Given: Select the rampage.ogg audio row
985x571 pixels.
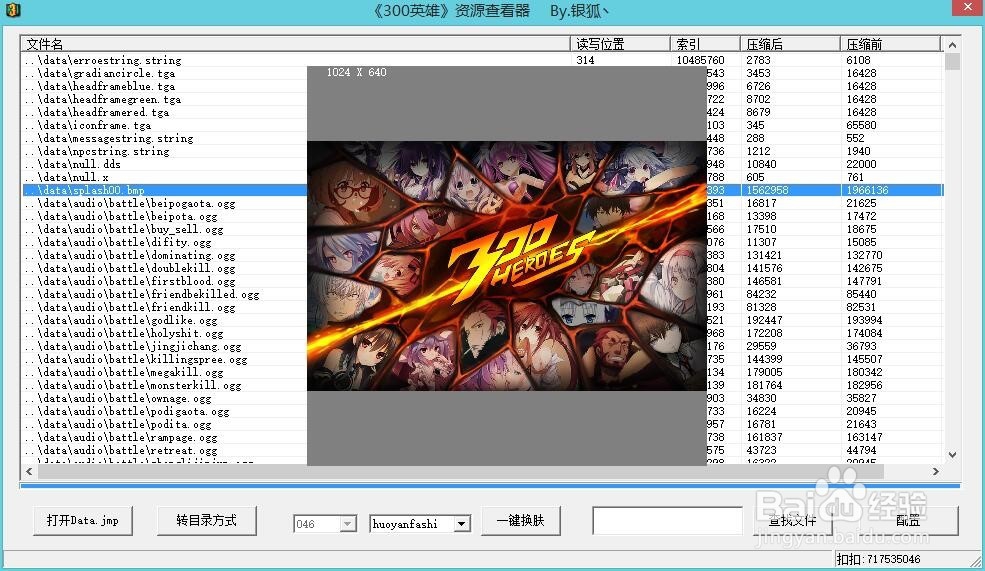Looking at the screenshot, I should tap(482, 437).
